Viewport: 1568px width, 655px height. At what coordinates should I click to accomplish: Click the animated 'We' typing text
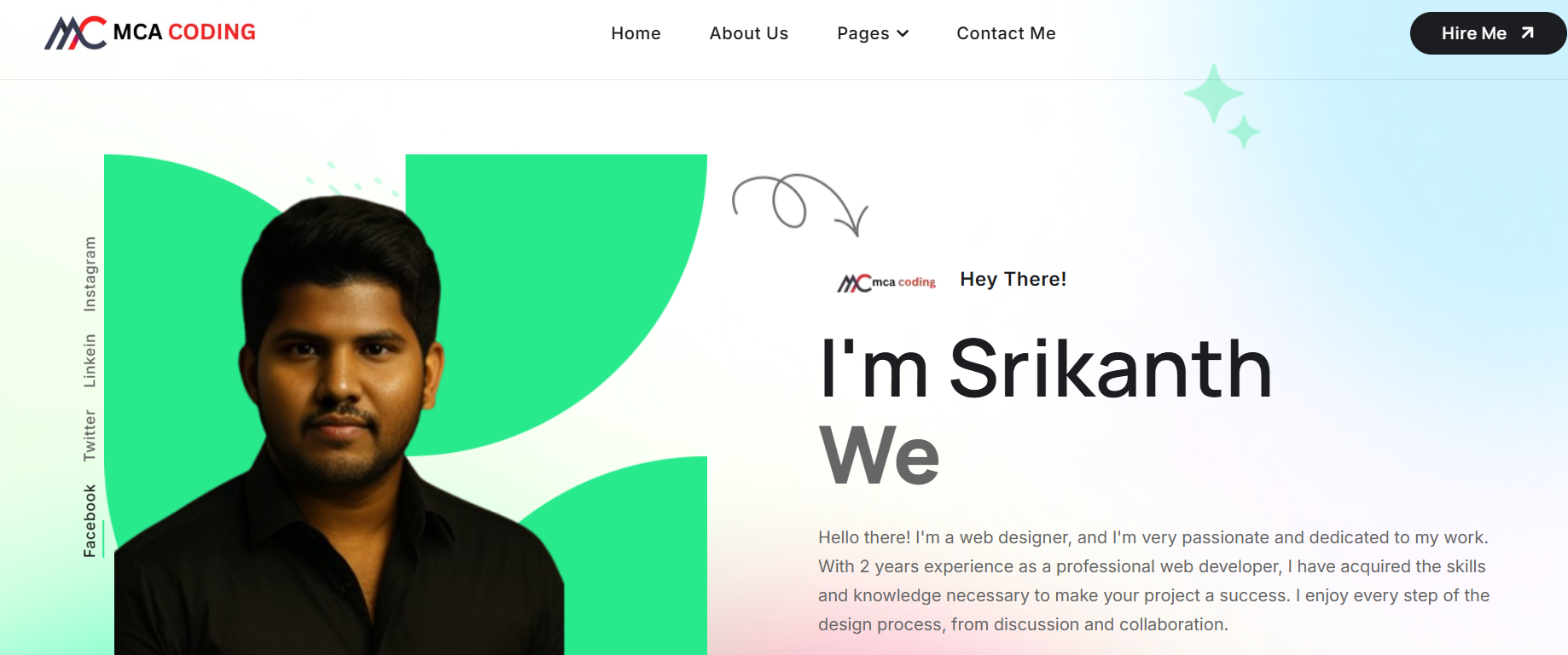pyautogui.click(x=880, y=455)
